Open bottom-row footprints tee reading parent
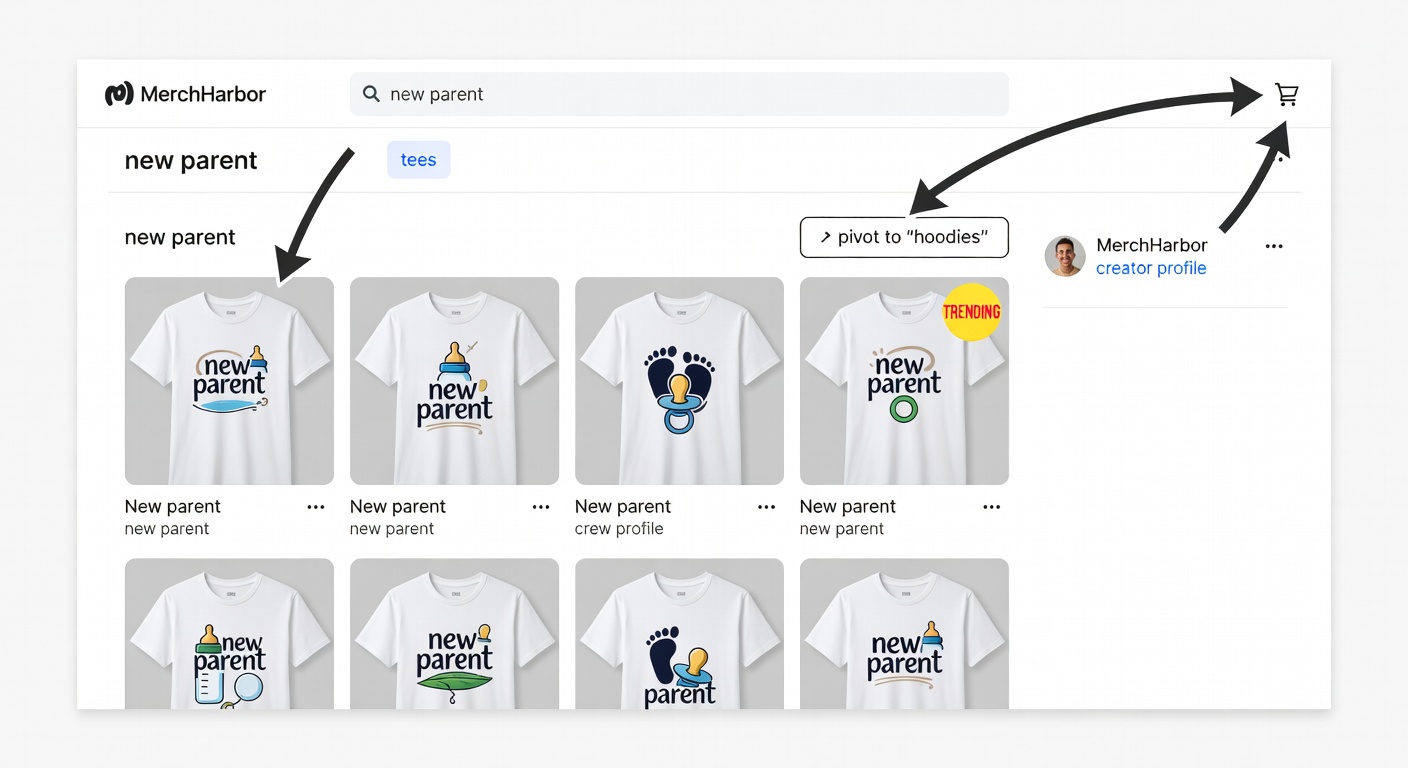The width and height of the screenshot is (1408, 768). click(679, 634)
